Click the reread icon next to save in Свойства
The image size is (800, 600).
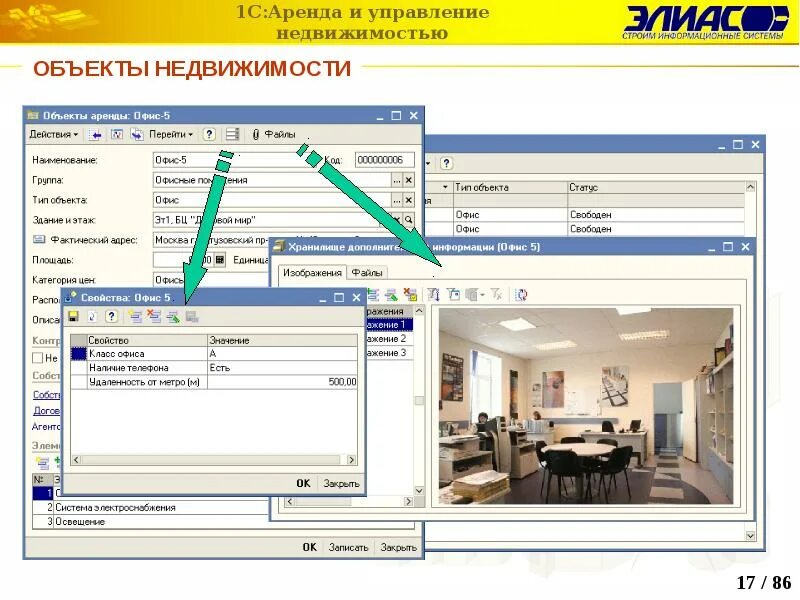(x=92, y=316)
